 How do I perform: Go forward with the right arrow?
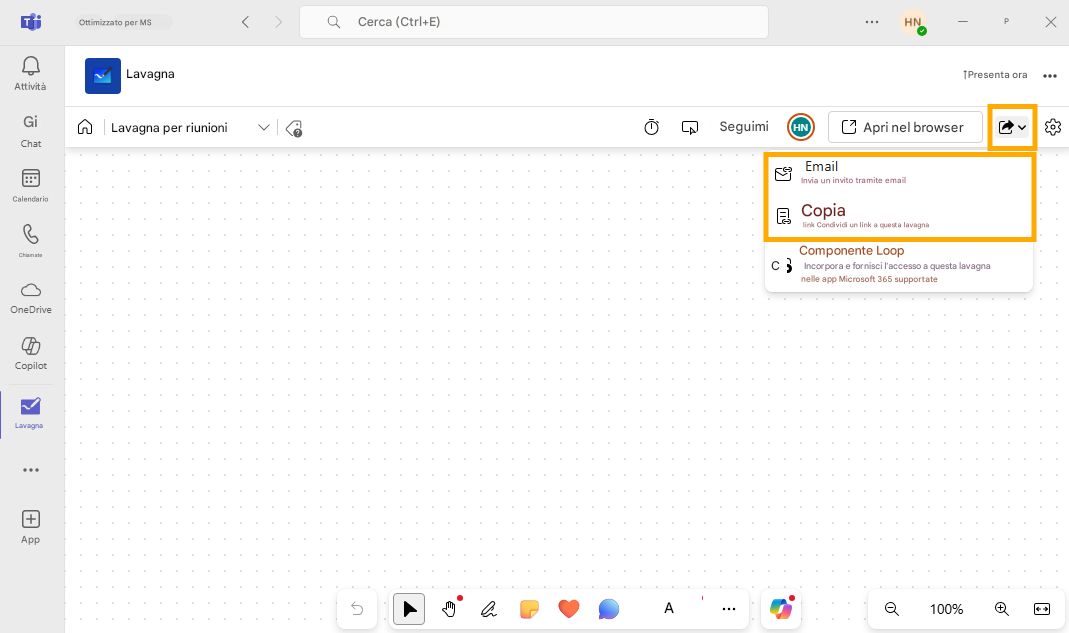point(278,22)
